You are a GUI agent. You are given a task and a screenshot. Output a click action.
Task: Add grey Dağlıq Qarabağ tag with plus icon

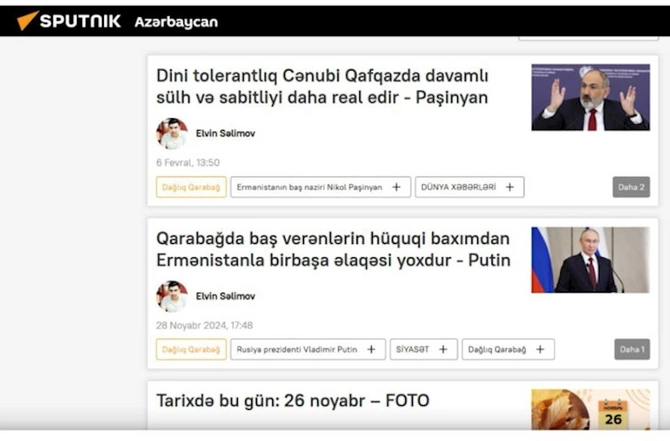point(540,350)
